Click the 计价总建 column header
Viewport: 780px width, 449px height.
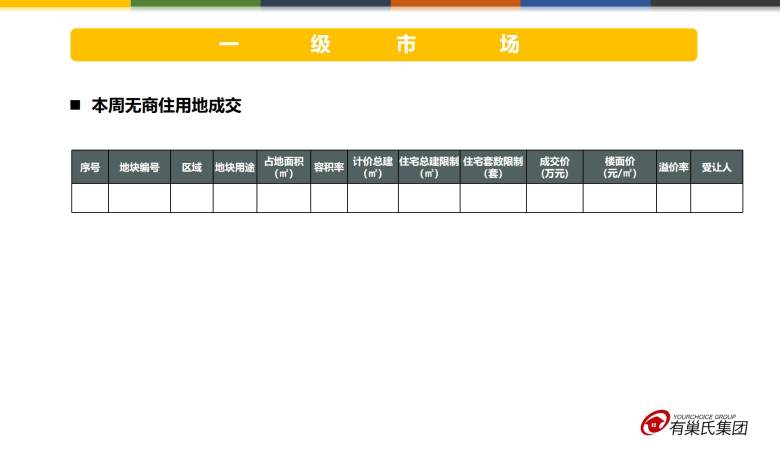[373, 167]
